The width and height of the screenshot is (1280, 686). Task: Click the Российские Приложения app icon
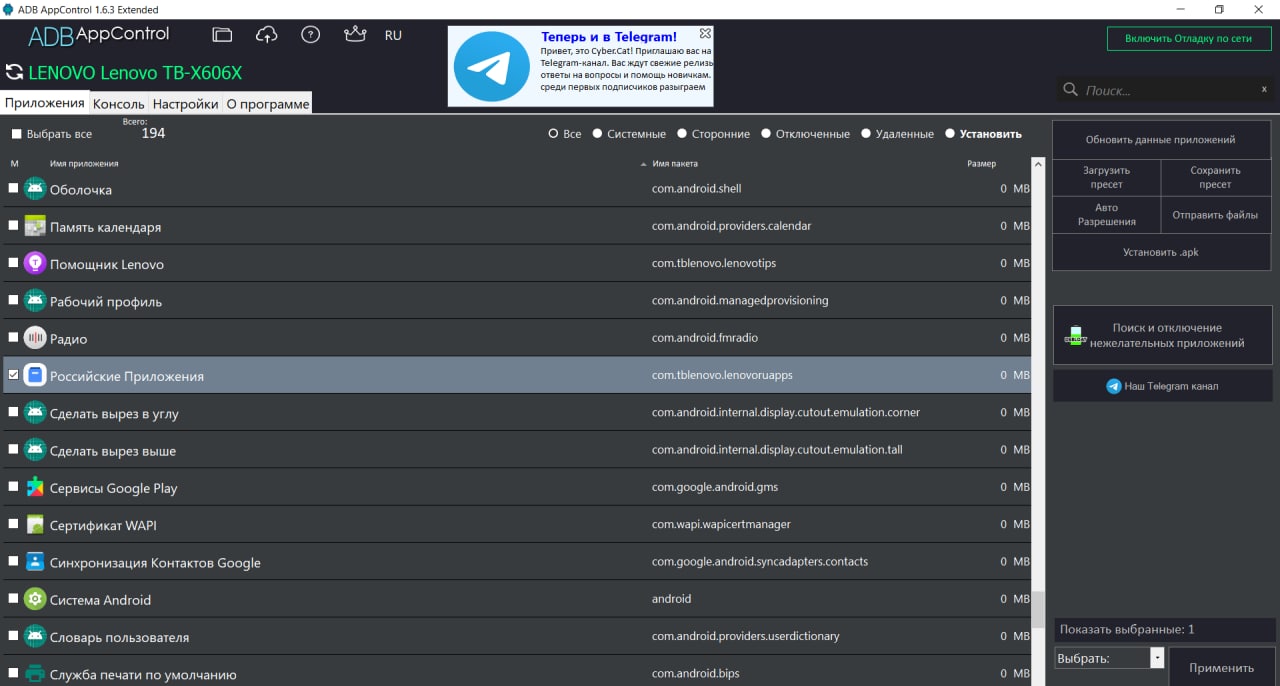(x=35, y=376)
